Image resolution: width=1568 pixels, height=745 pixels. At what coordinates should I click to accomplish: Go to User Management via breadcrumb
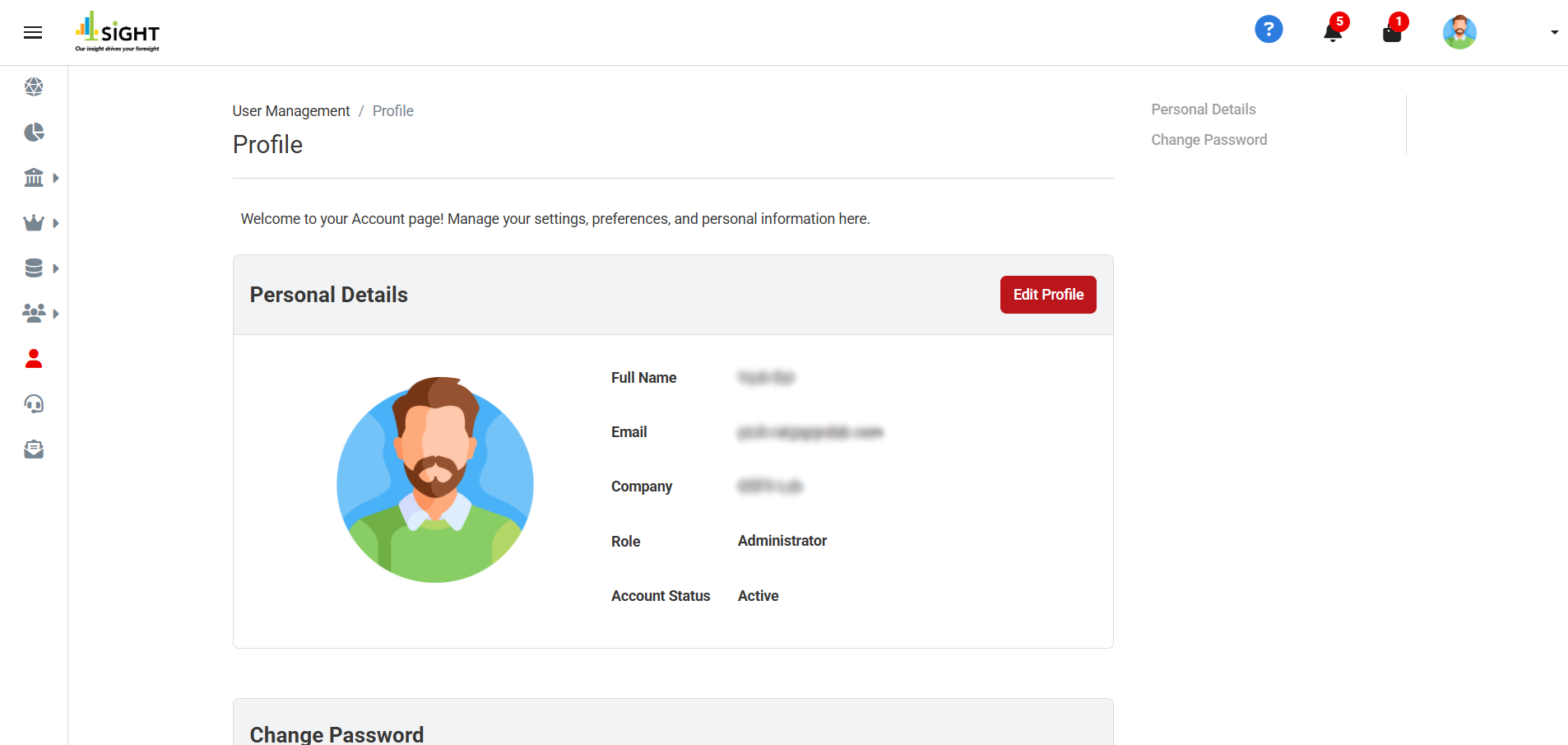[290, 110]
